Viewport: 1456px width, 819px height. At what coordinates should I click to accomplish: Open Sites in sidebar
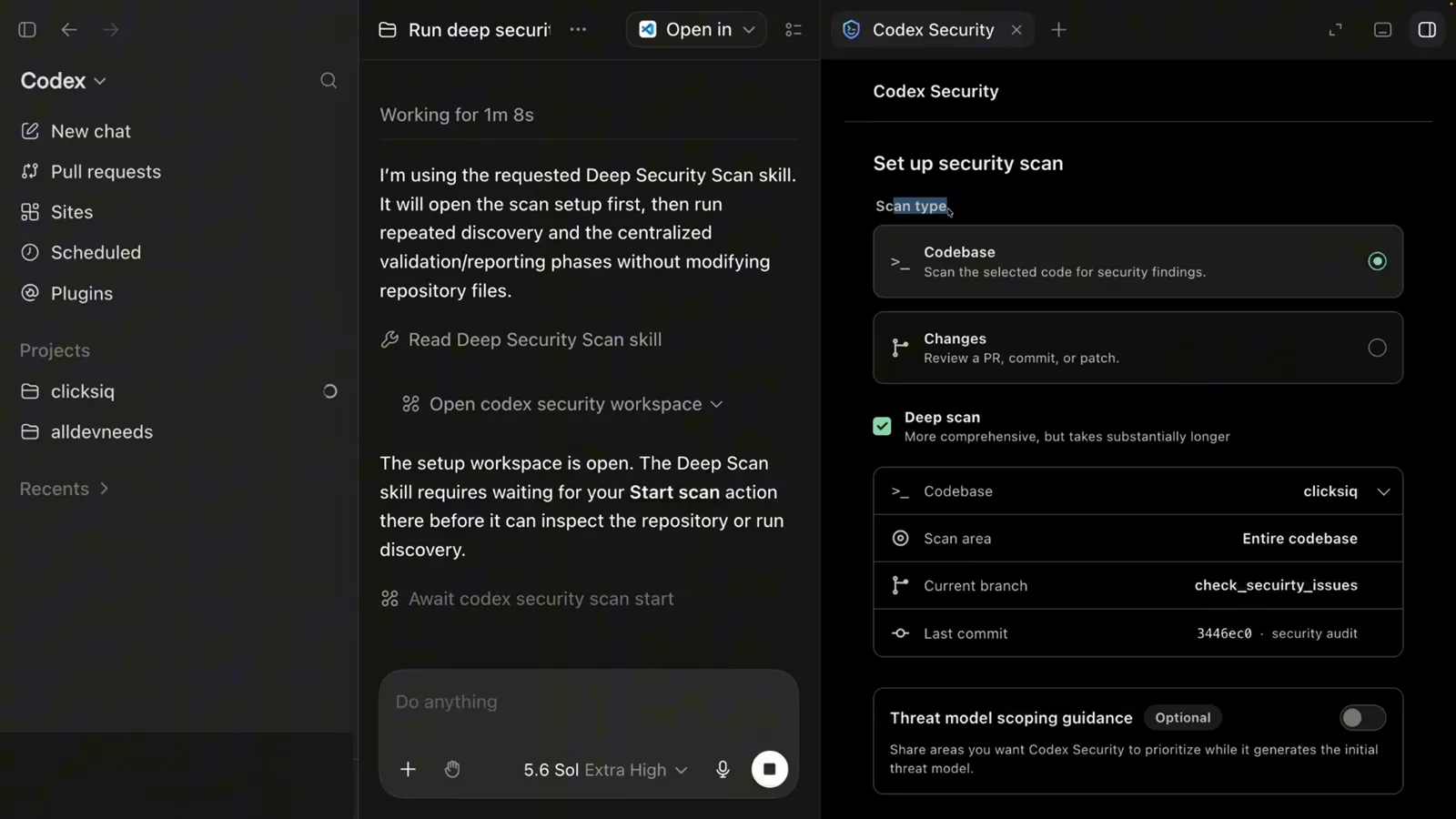point(56,212)
